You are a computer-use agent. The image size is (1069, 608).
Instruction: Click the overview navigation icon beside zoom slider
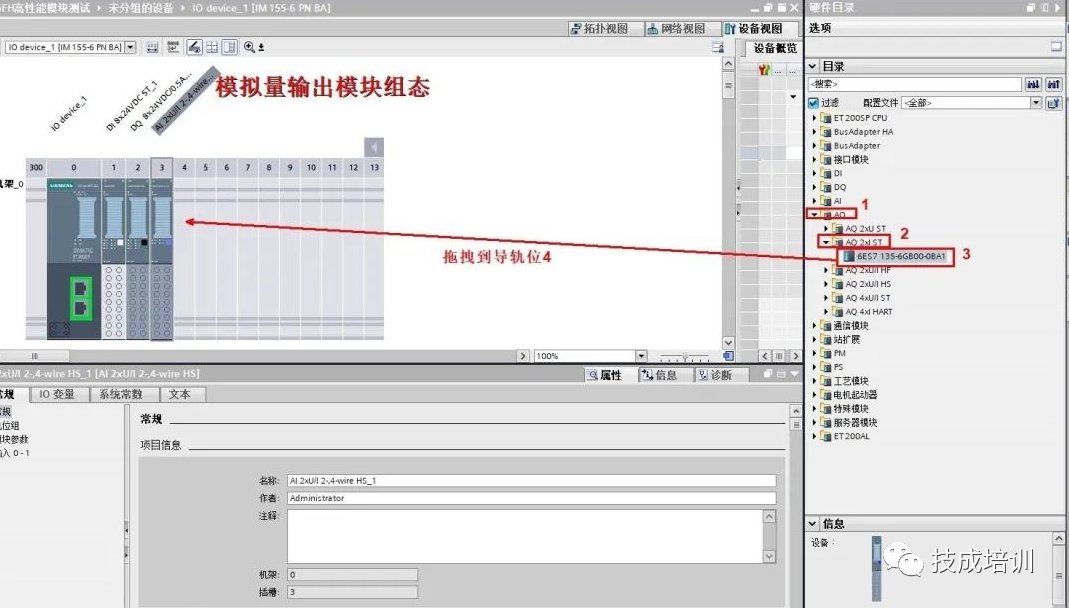(x=728, y=356)
